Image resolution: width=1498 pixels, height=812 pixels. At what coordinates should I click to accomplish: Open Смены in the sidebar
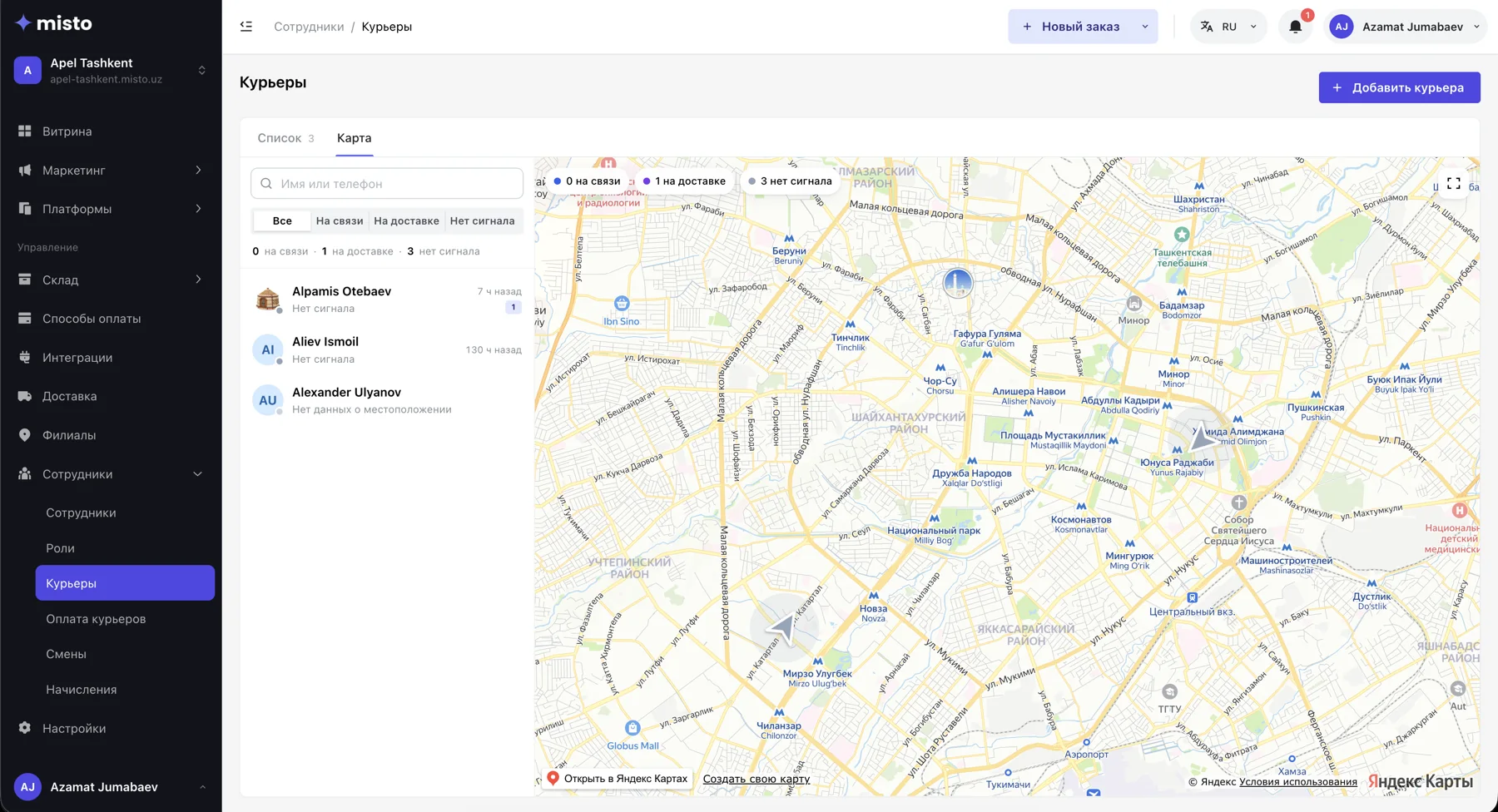coord(125,654)
